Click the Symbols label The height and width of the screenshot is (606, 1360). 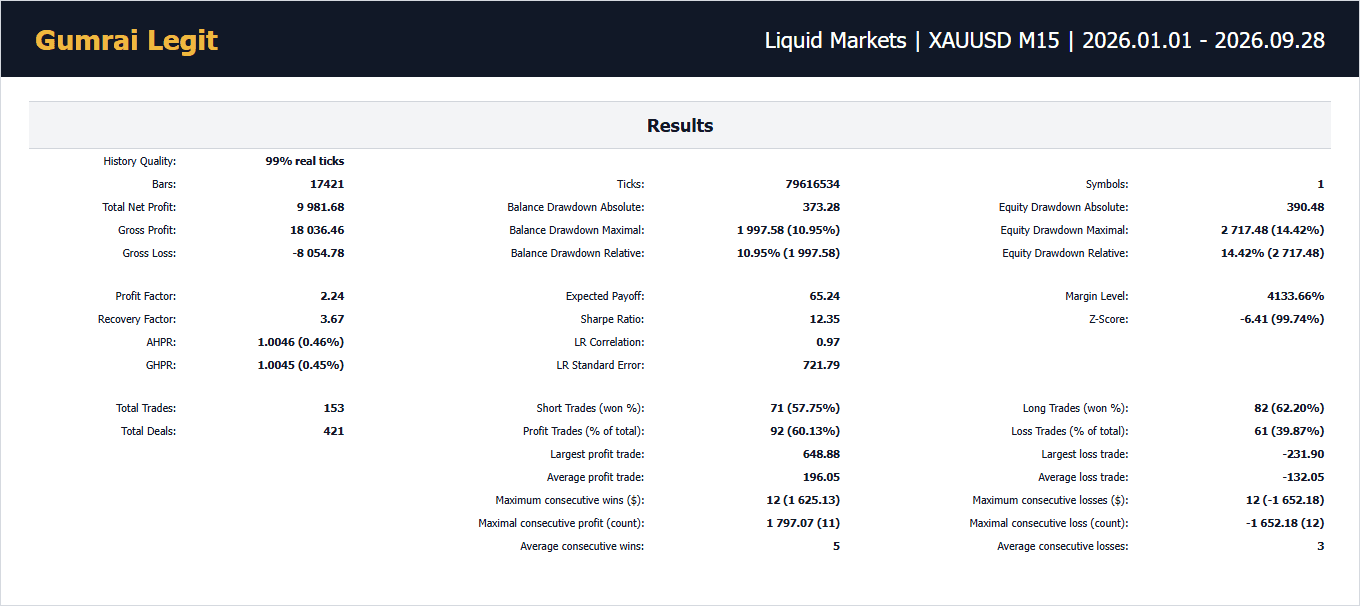pyautogui.click(x=1107, y=184)
